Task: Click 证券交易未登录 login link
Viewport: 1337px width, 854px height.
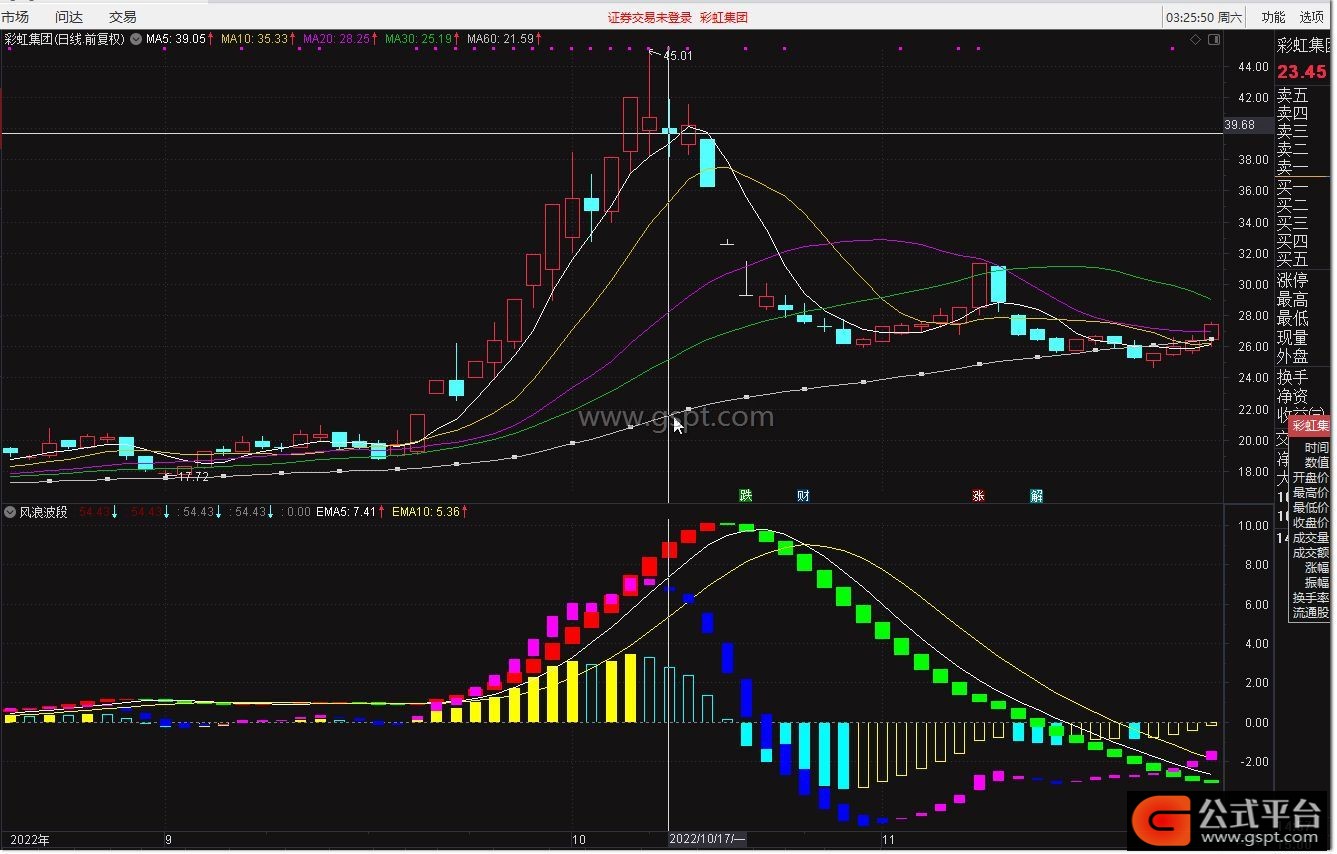Action: pos(650,17)
